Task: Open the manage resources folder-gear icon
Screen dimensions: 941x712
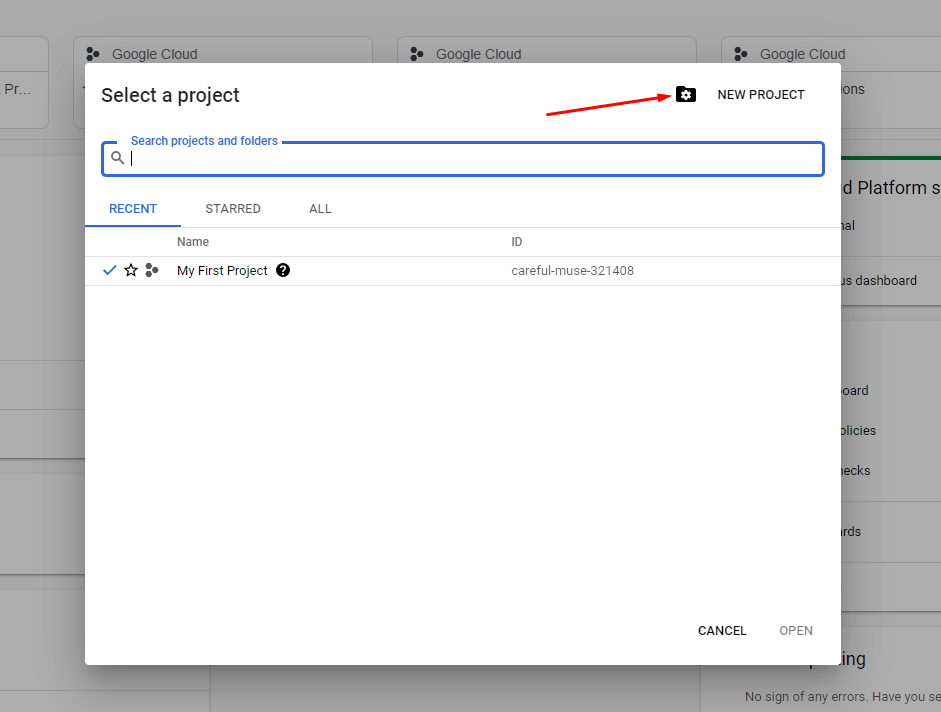Action: coord(685,94)
